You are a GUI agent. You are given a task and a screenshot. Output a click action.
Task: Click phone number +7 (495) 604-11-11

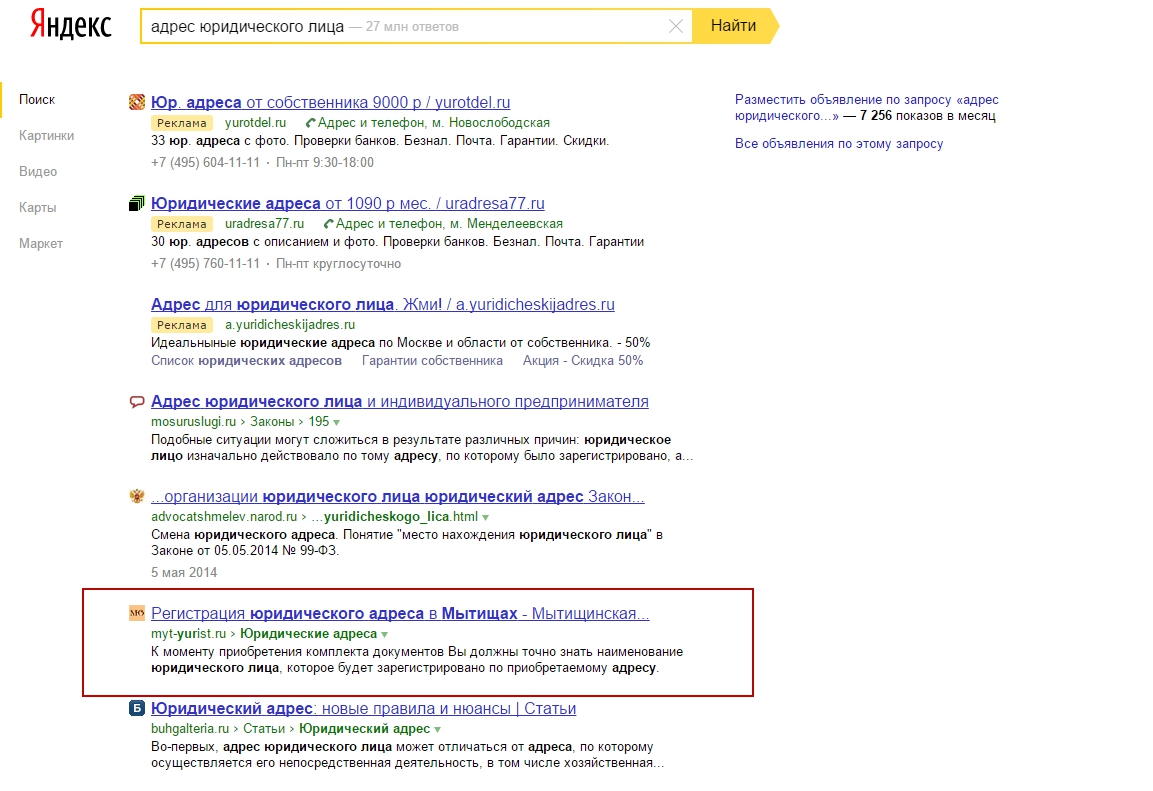pos(205,162)
